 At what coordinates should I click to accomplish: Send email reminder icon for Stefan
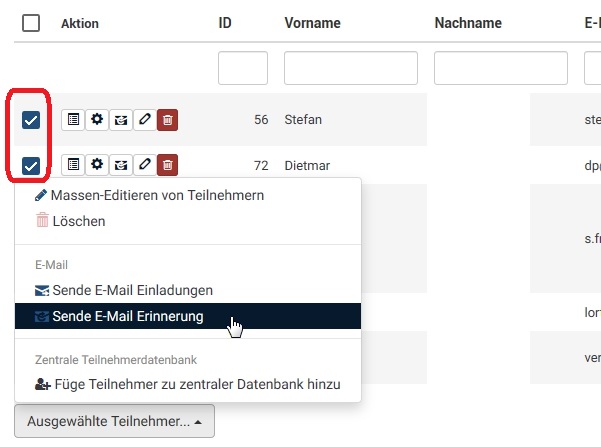click(x=121, y=120)
